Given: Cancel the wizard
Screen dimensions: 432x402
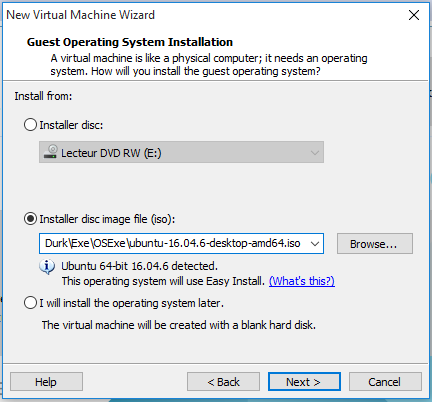Looking at the screenshot, I should click(x=385, y=382).
